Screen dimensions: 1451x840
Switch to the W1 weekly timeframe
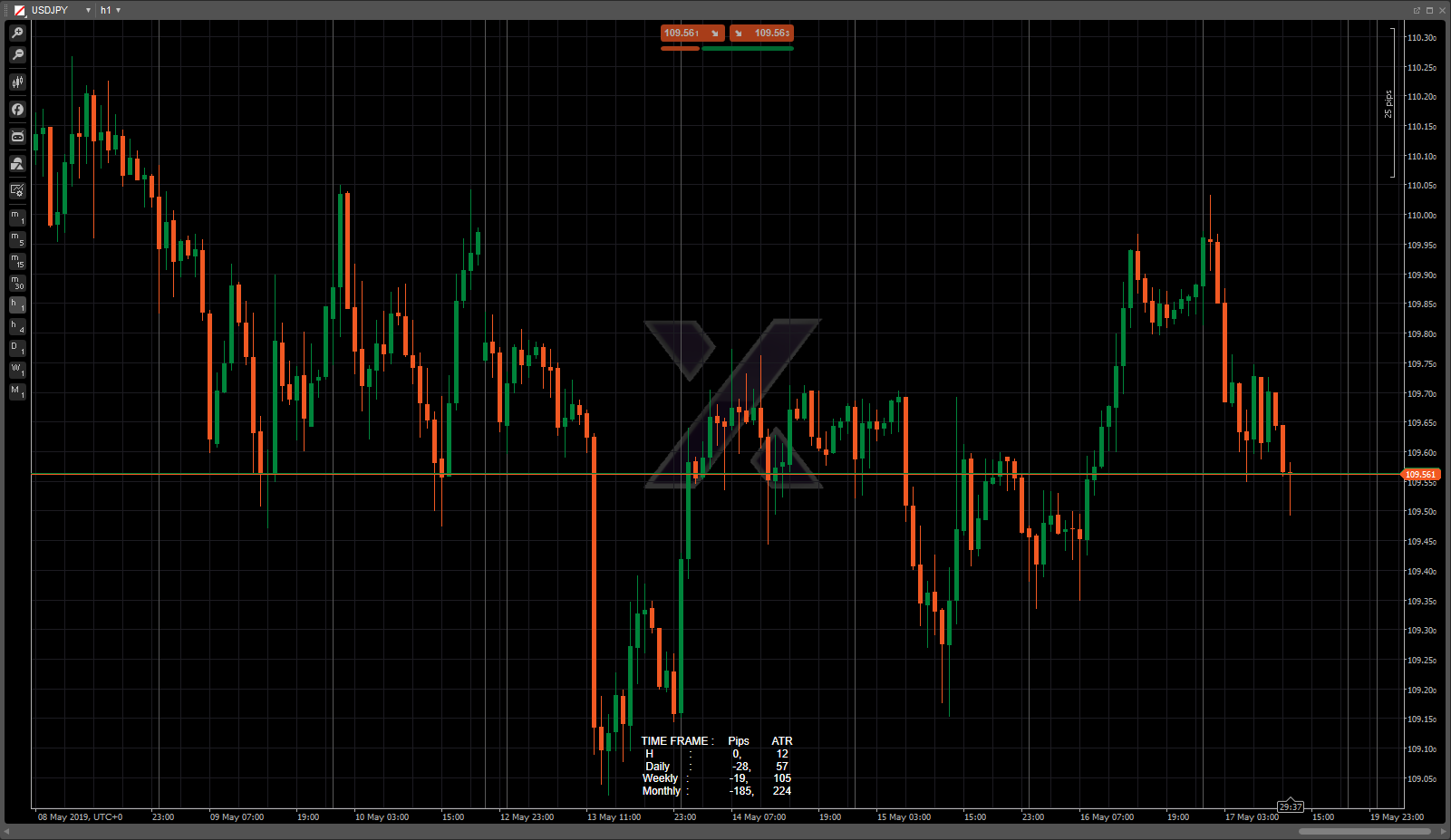17,370
